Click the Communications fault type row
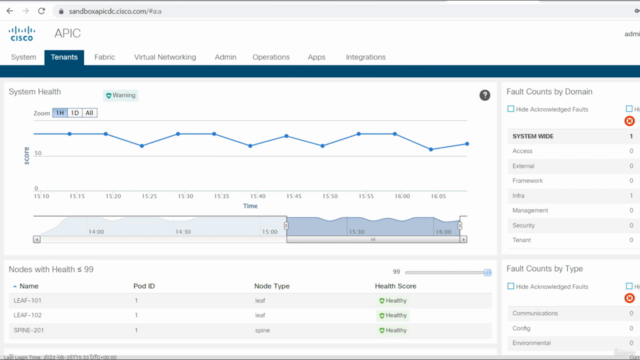This screenshot has height=360, width=640. coord(573,313)
